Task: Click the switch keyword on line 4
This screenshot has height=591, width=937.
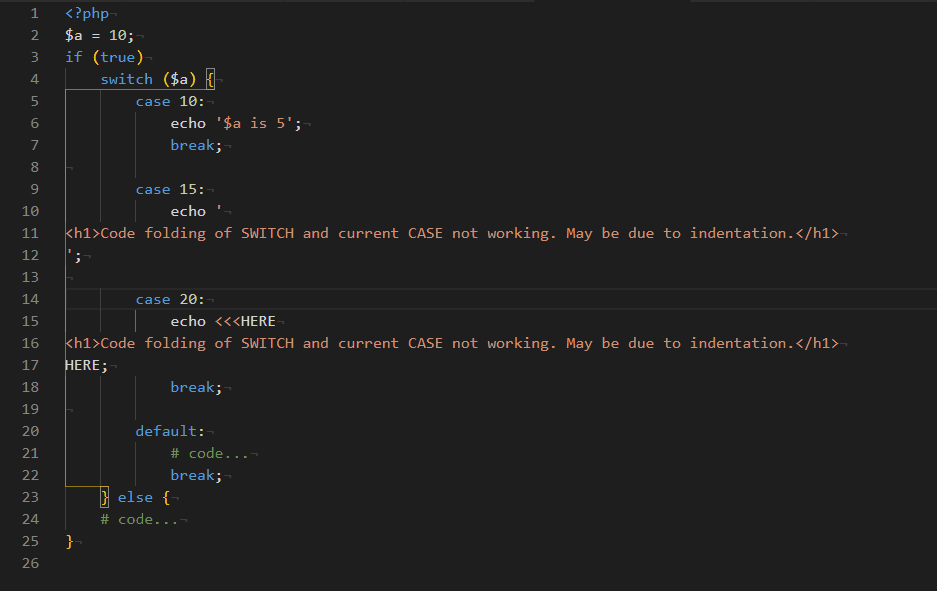Action: click(x=126, y=78)
